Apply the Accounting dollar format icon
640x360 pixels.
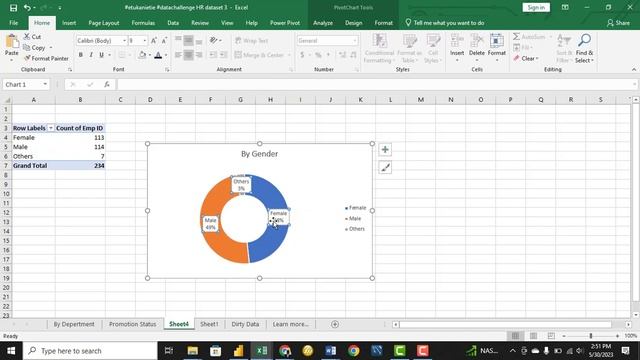pyautogui.click(x=302, y=55)
